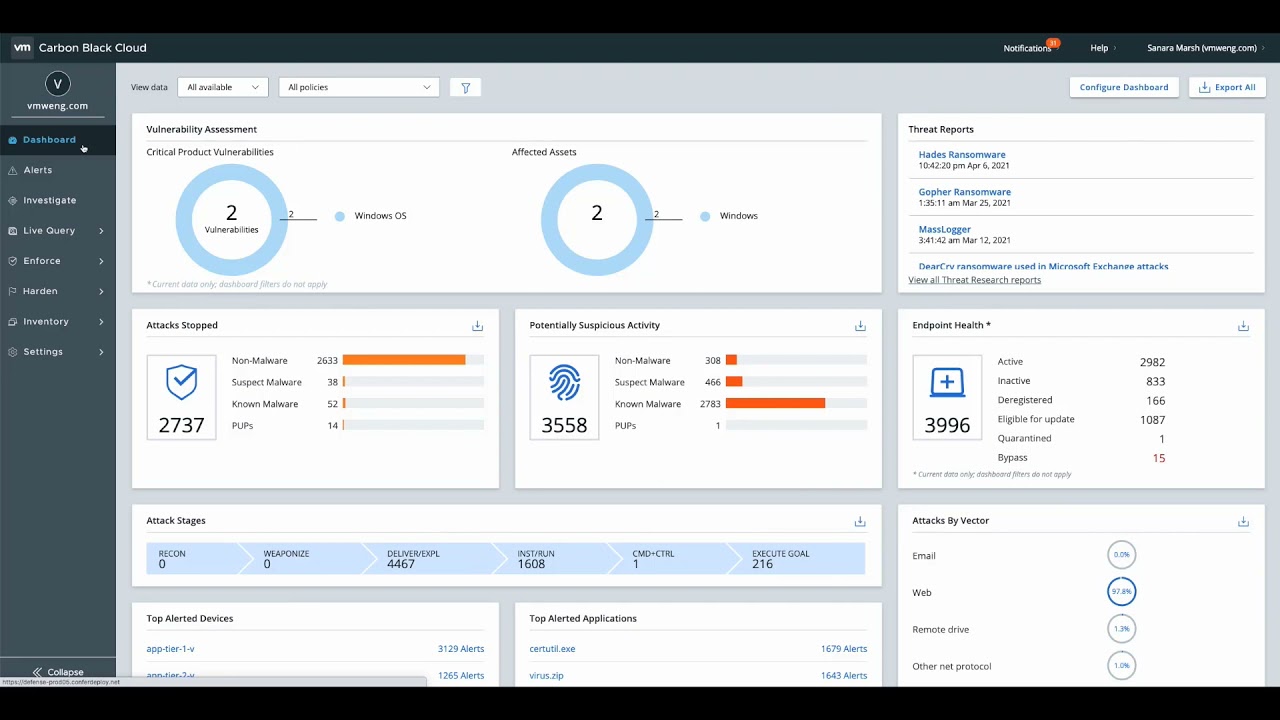Image resolution: width=1280 pixels, height=720 pixels.
Task: Expand the Enforce submenu arrow
Action: (x=101, y=261)
